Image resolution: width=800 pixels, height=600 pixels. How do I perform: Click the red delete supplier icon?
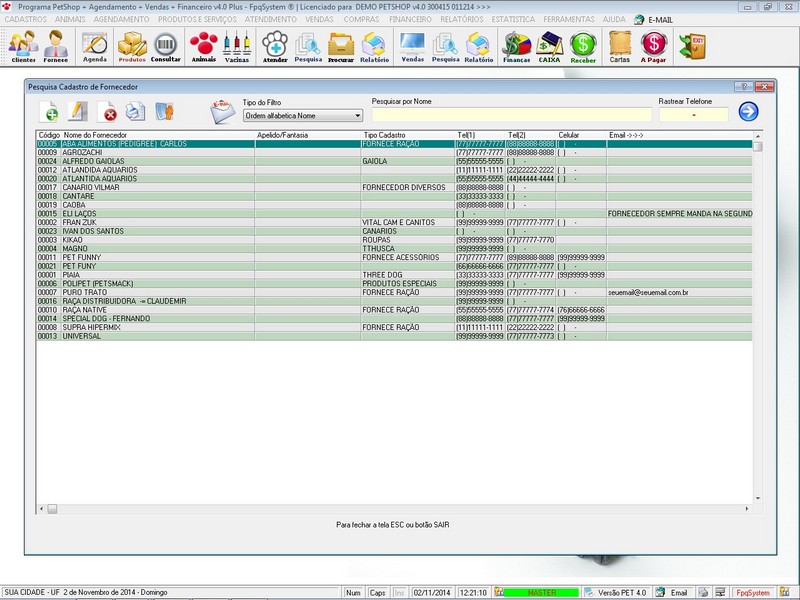pyautogui.click(x=108, y=114)
